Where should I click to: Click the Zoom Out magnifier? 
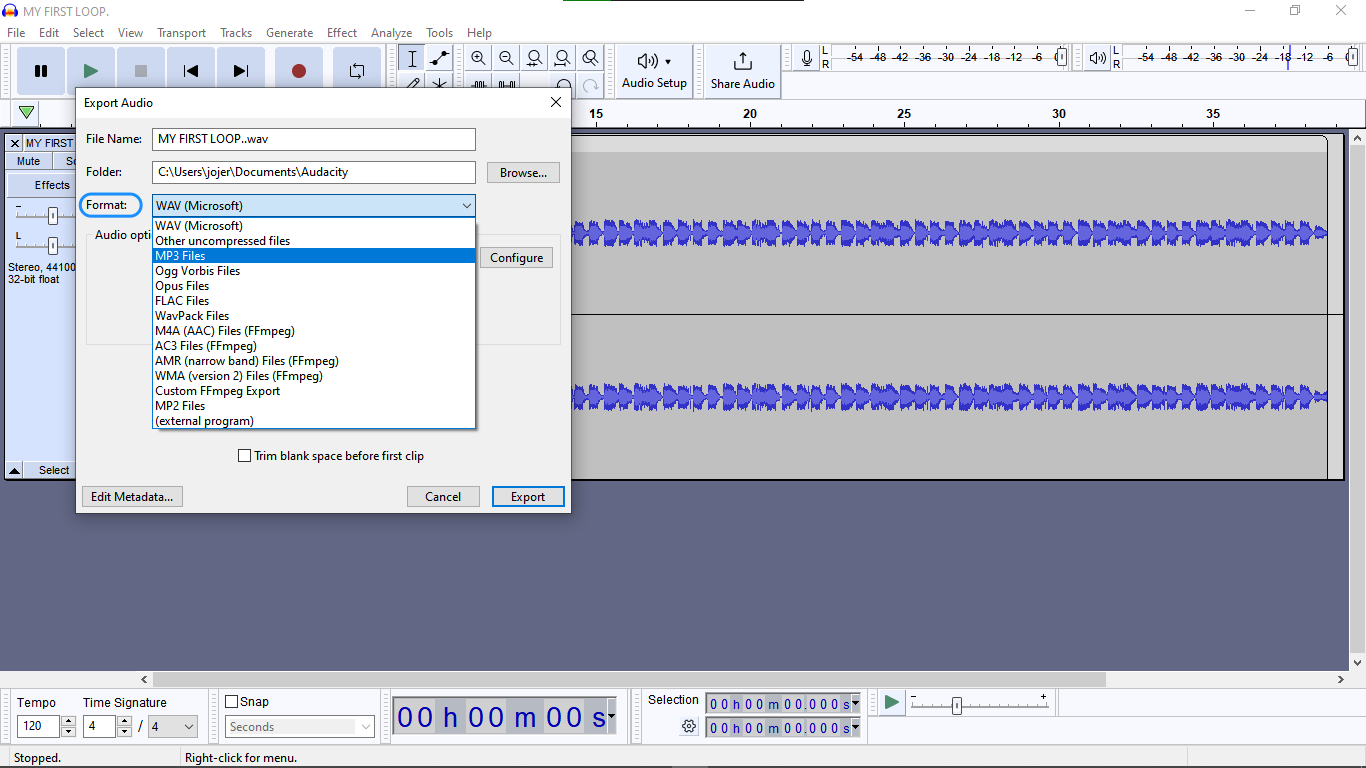point(506,58)
